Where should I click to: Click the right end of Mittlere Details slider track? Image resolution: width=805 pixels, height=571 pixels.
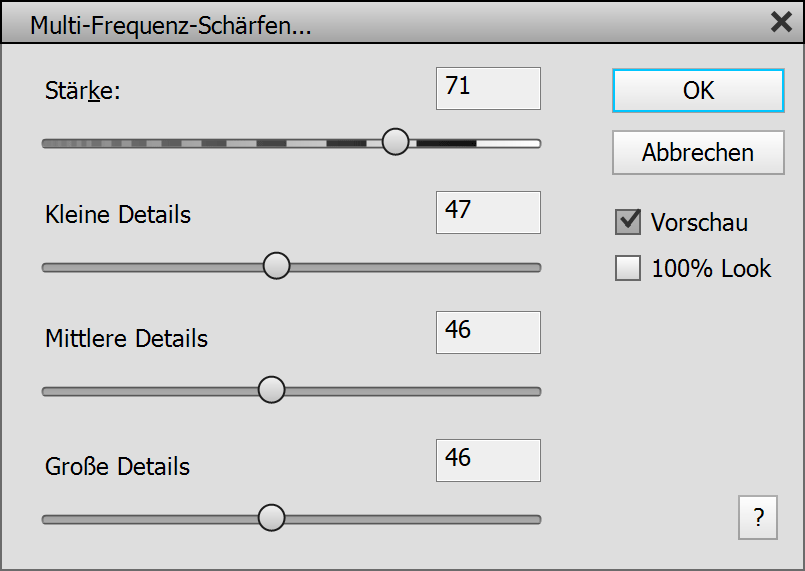coord(535,391)
